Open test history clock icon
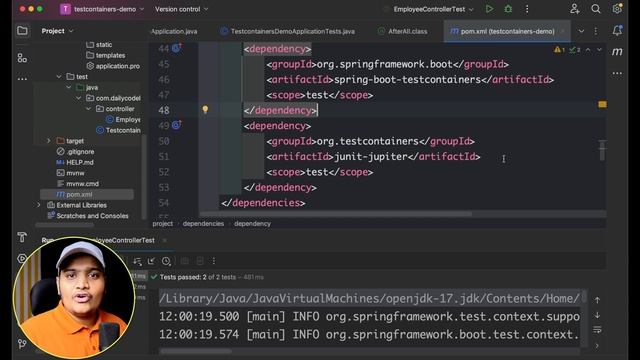Image resolution: width=640 pixels, height=360 pixels. coord(166,261)
